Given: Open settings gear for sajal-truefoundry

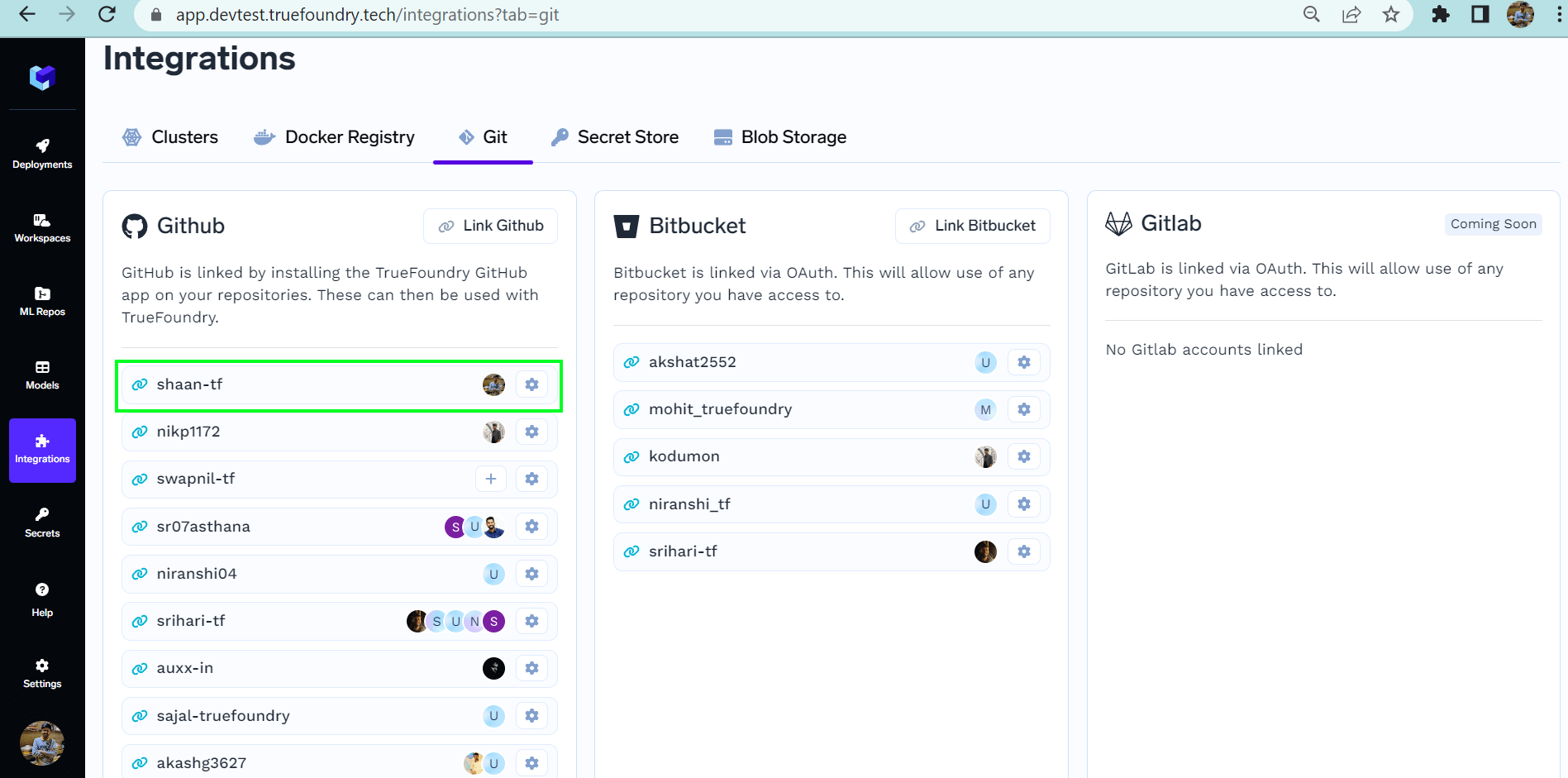Looking at the screenshot, I should tap(531, 716).
